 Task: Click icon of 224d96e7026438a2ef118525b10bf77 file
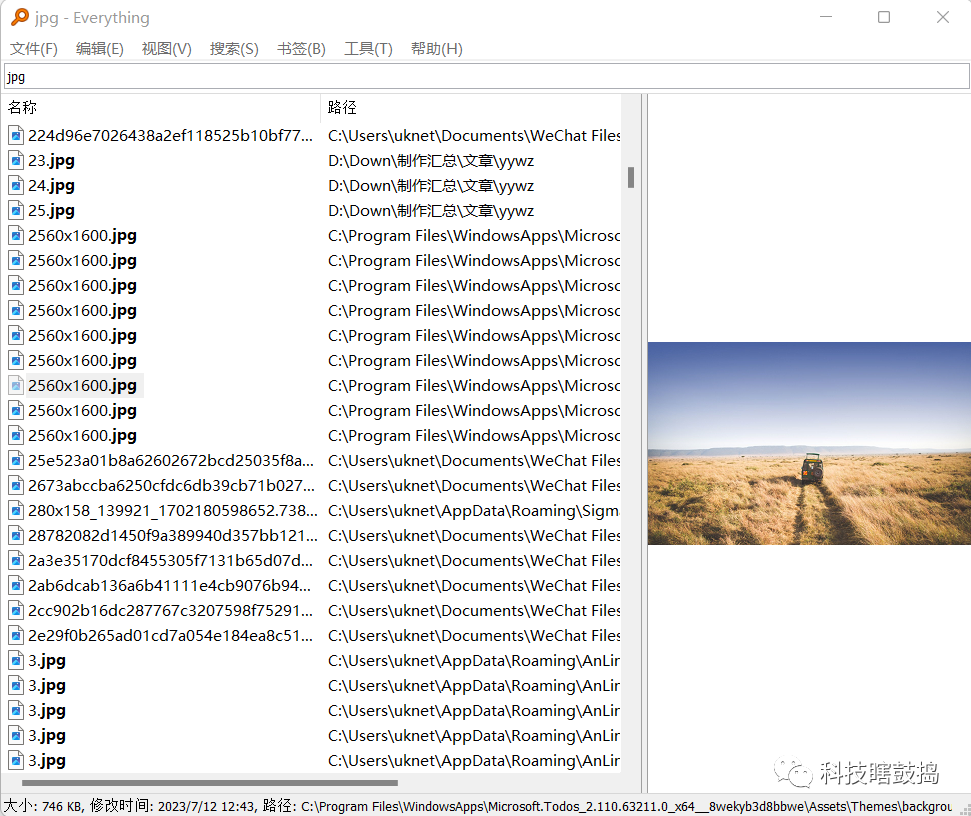tap(16, 136)
